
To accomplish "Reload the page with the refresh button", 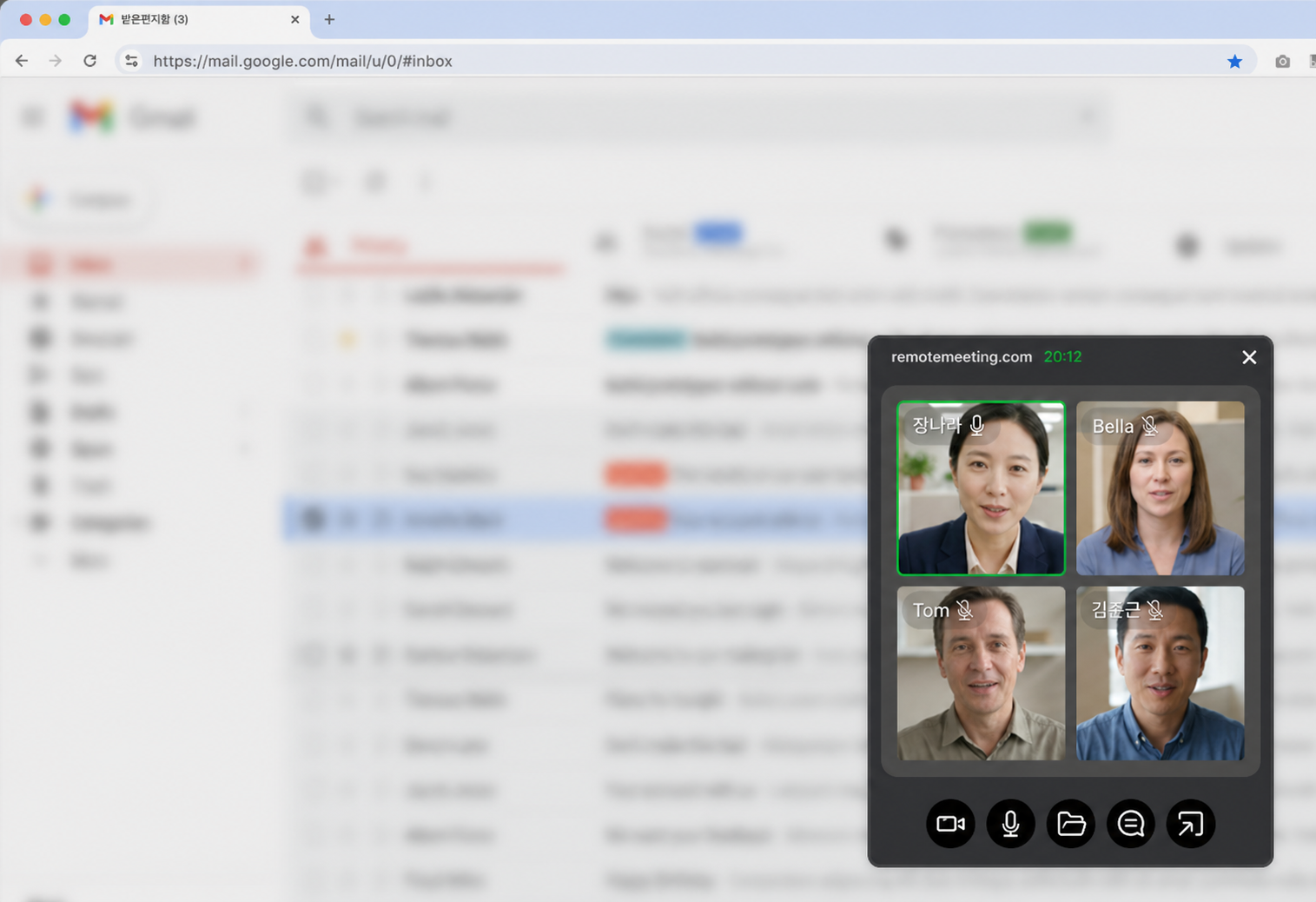I will coord(89,61).
